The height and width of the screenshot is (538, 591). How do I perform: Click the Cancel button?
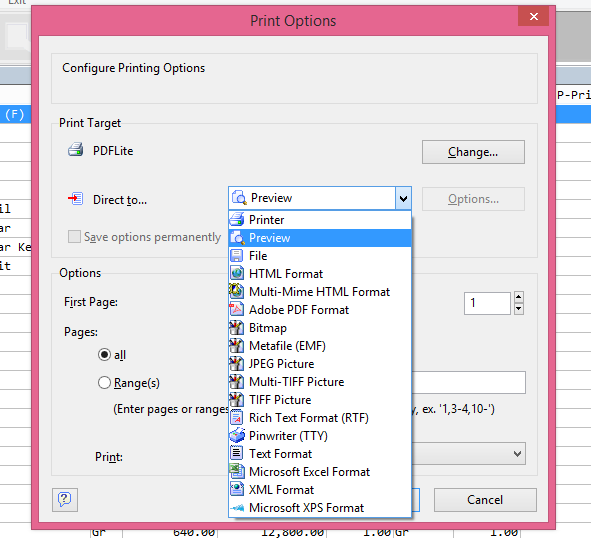(485, 500)
